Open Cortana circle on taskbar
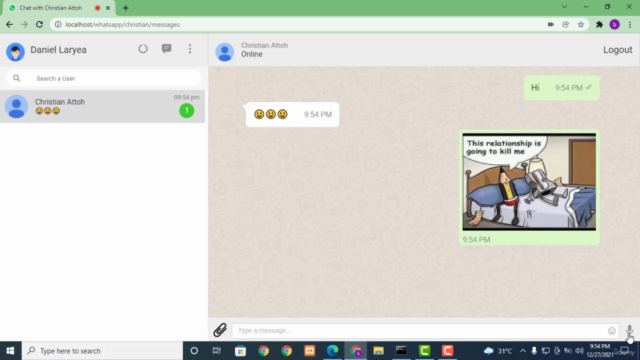This screenshot has width=640, height=360. (x=194, y=351)
